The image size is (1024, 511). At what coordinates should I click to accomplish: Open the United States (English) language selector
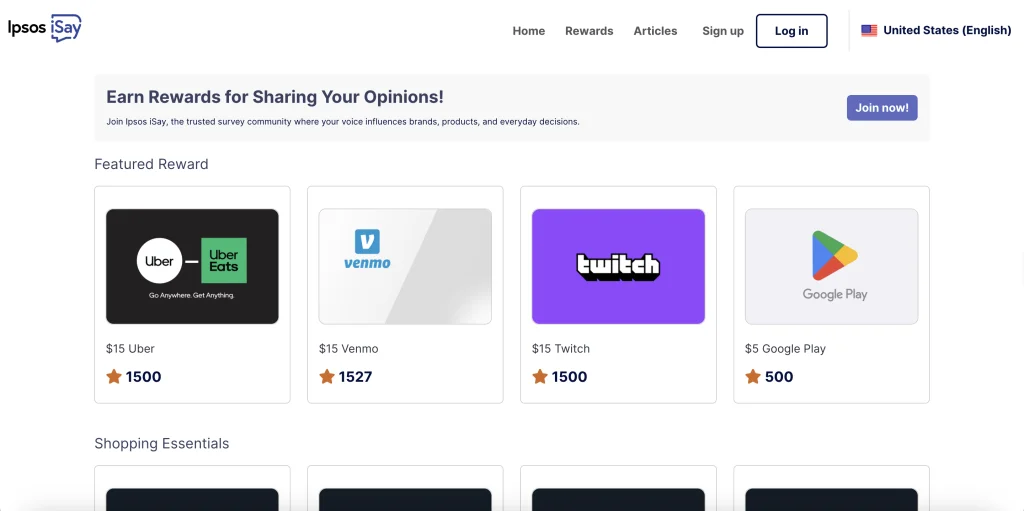tap(936, 31)
